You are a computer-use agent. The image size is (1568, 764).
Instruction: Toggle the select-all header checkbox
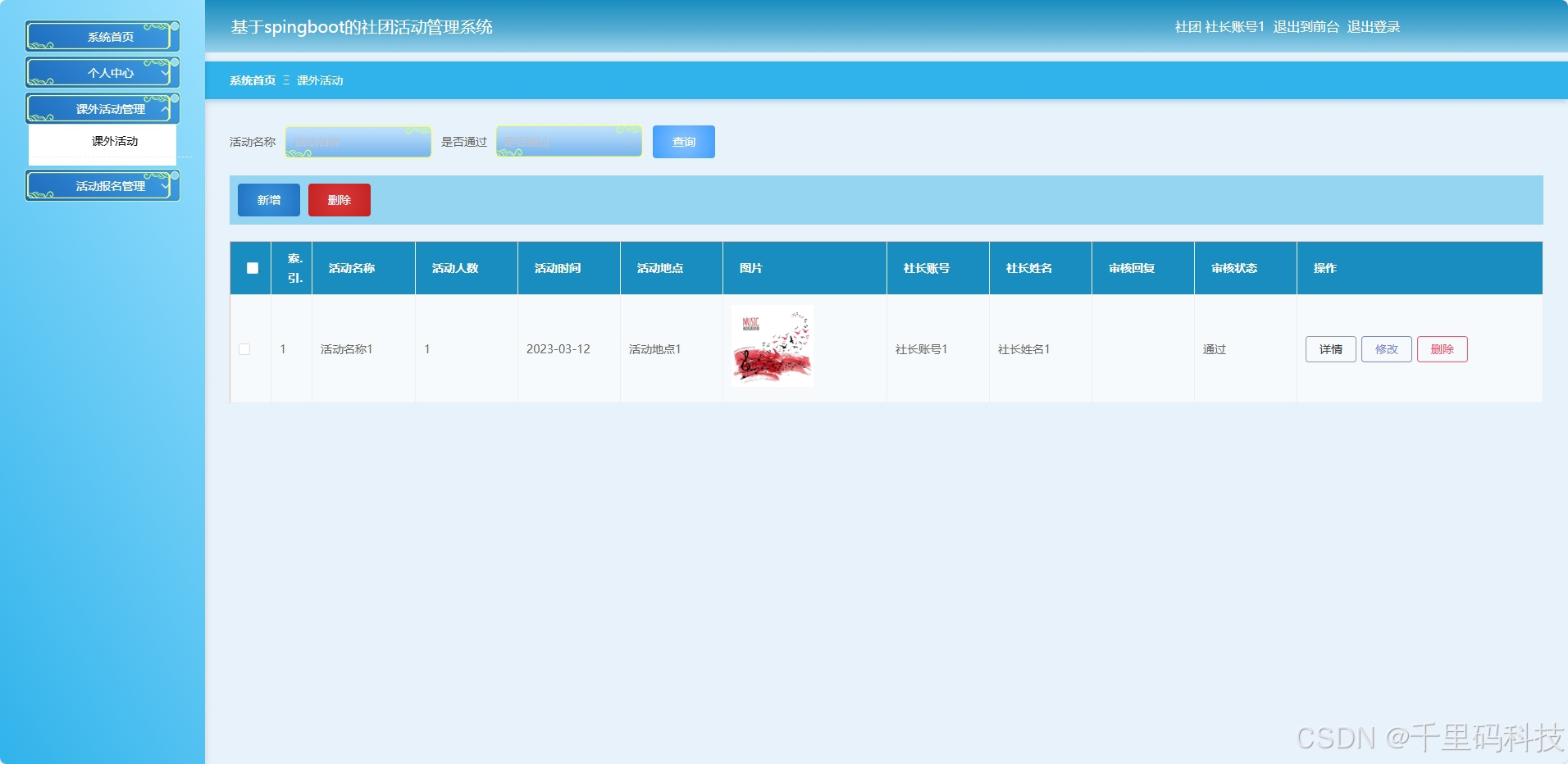253,268
